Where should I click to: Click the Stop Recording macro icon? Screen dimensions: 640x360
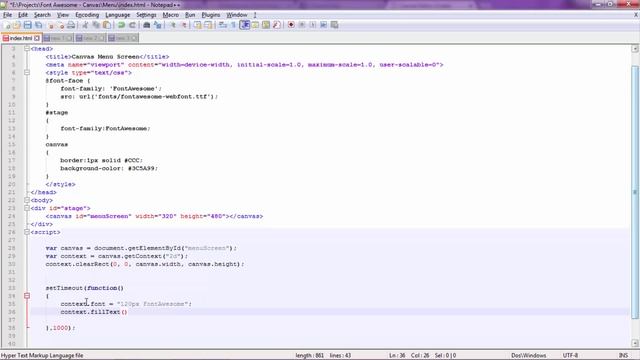[302, 25]
